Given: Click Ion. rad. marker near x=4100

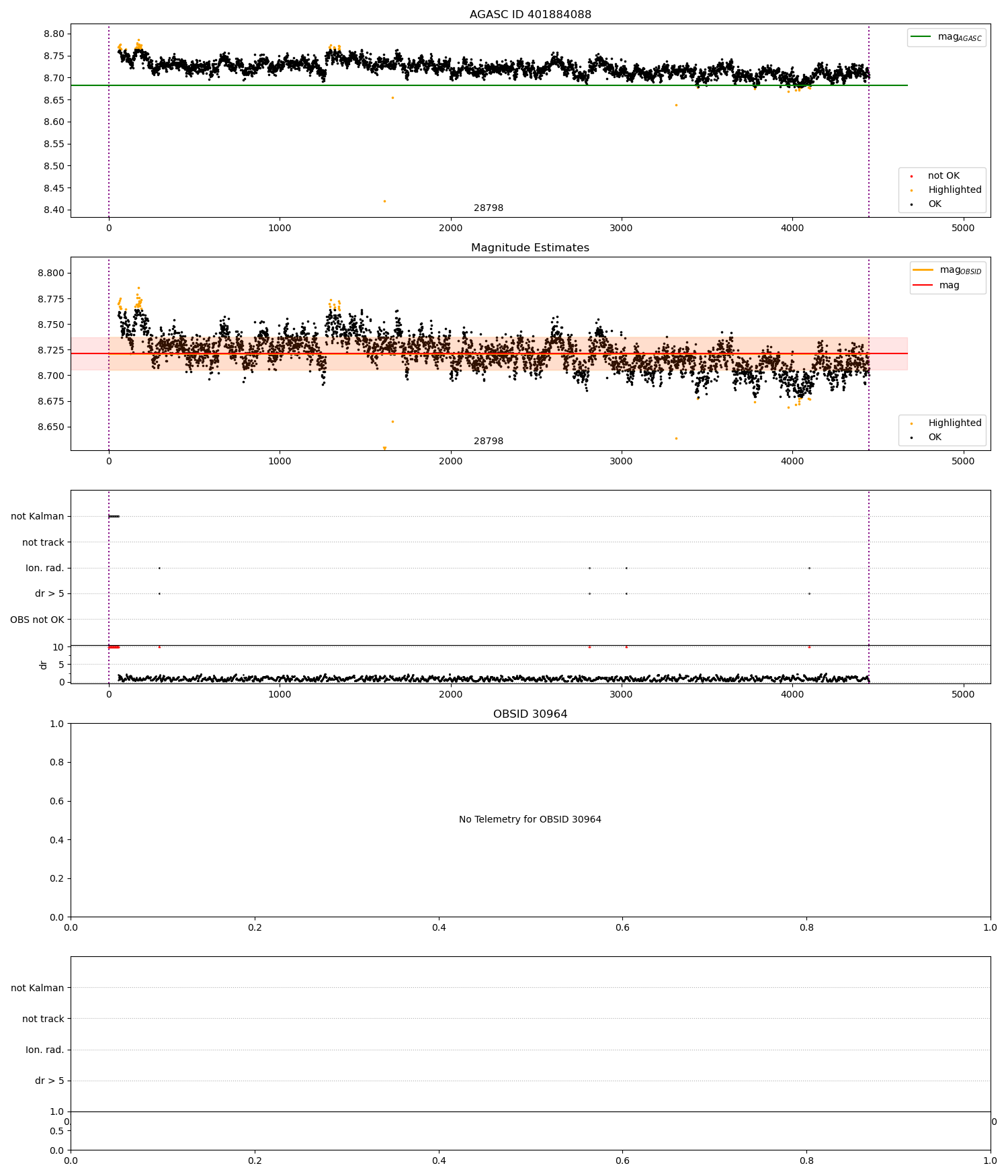Looking at the screenshot, I should (809, 569).
